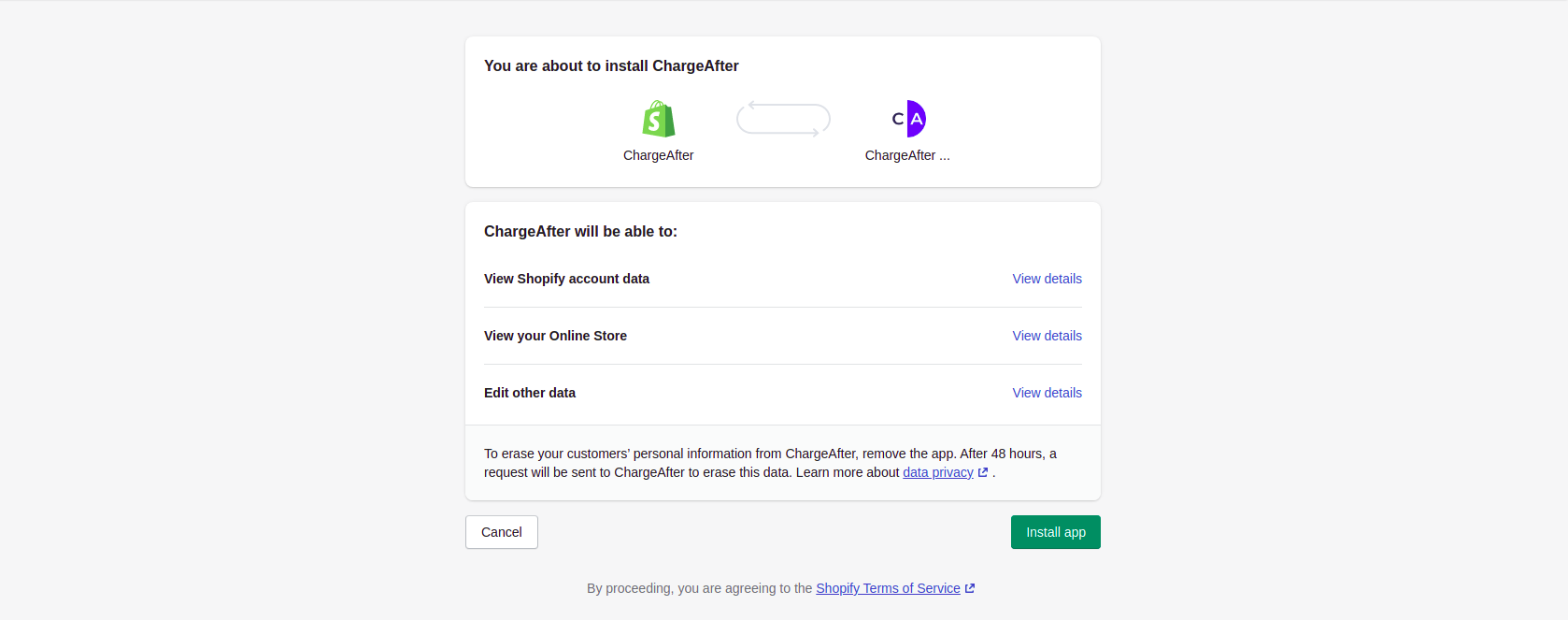View details for Shopify account data

click(x=1047, y=279)
